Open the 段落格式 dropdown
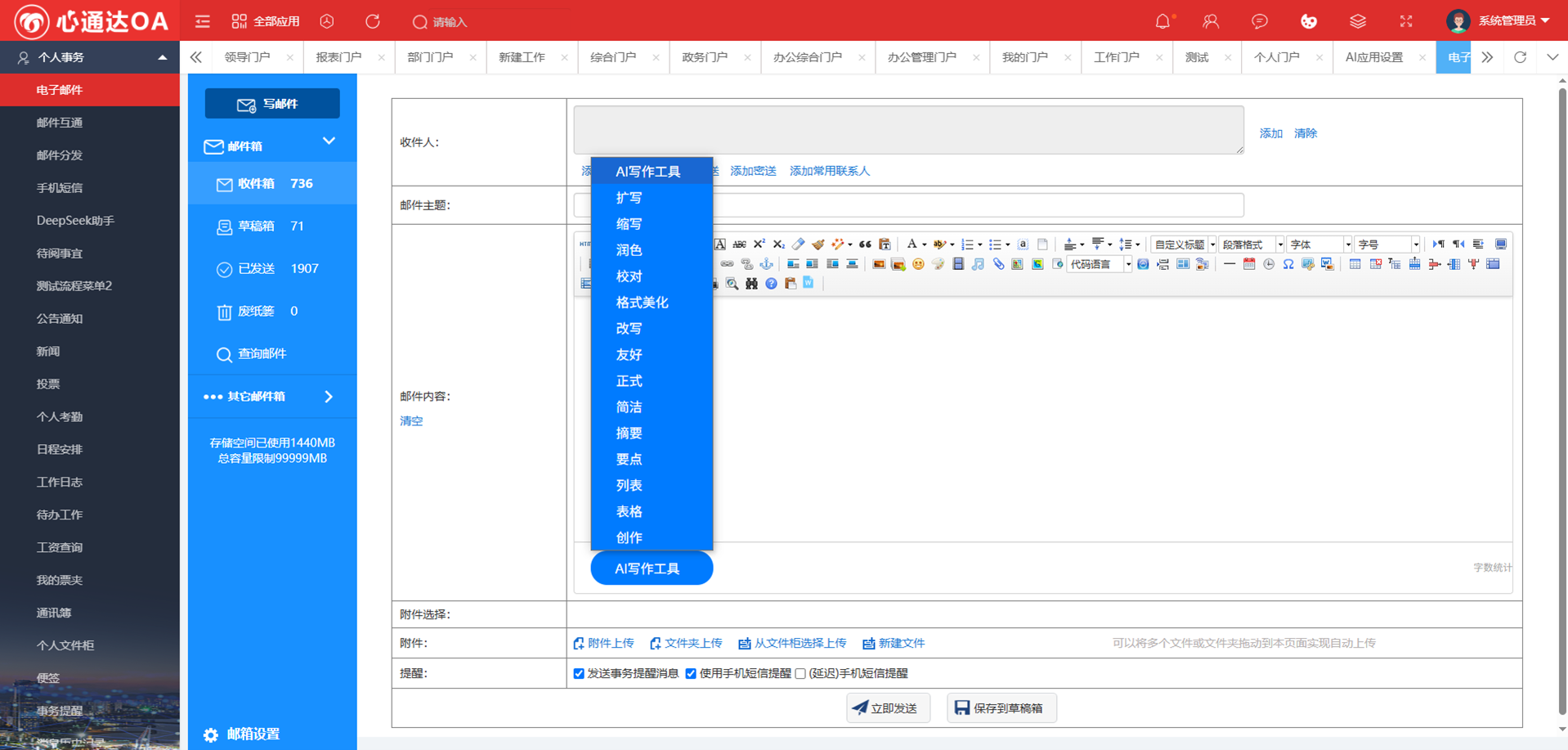This screenshot has width=1568, height=750. click(1251, 245)
